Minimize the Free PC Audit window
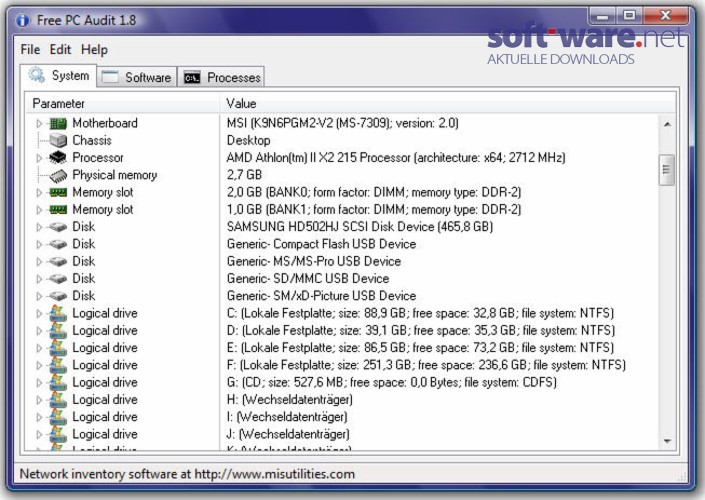The image size is (705, 500). click(603, 17)
